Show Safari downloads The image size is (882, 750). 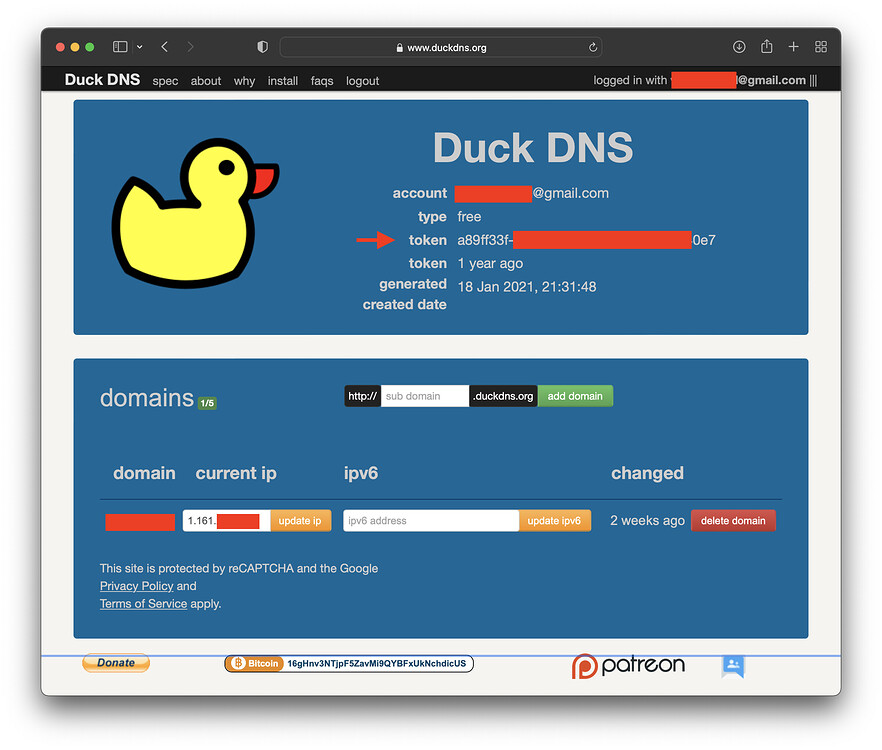pos(739,47)
